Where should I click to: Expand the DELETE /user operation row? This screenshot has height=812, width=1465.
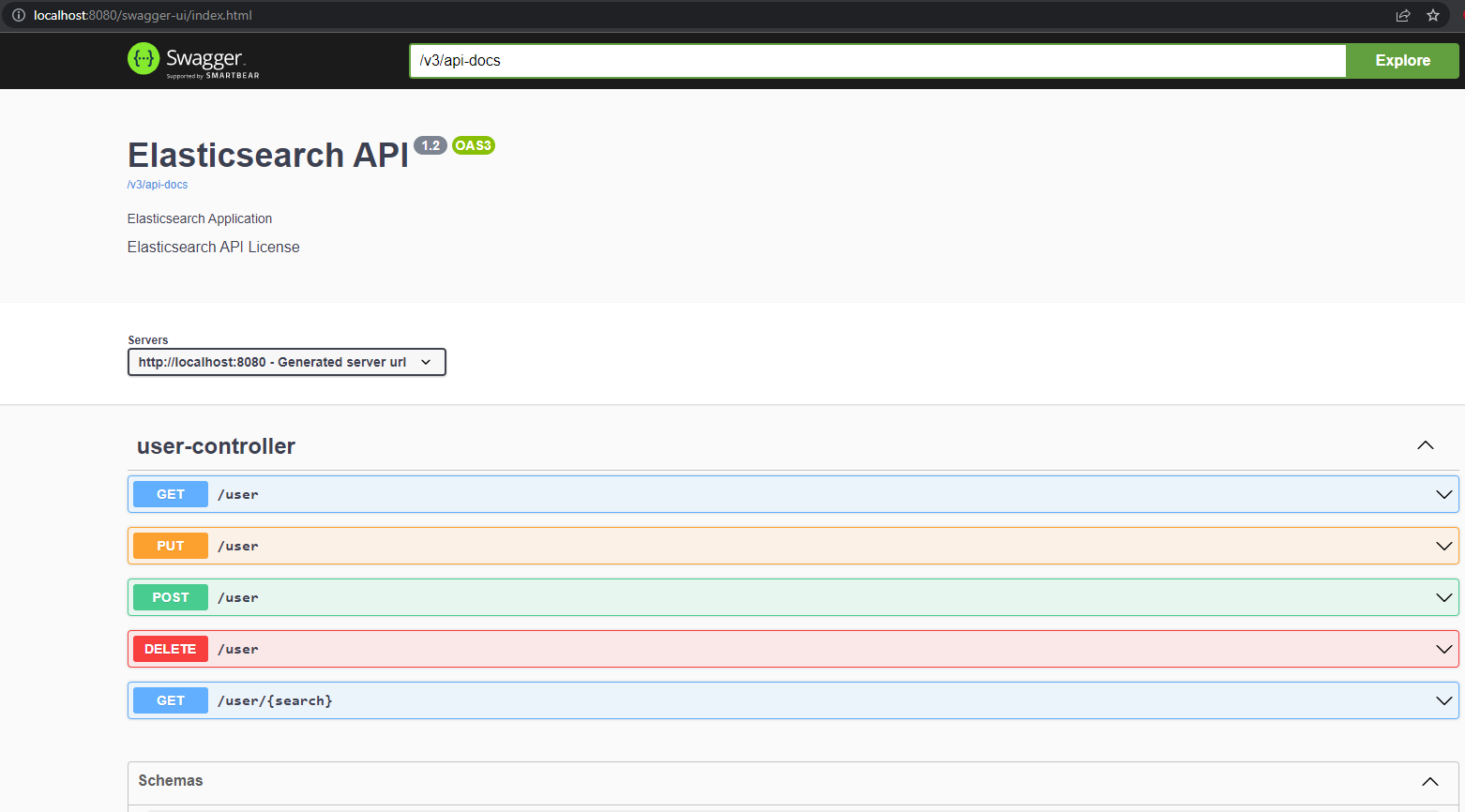click(1443, 648)
